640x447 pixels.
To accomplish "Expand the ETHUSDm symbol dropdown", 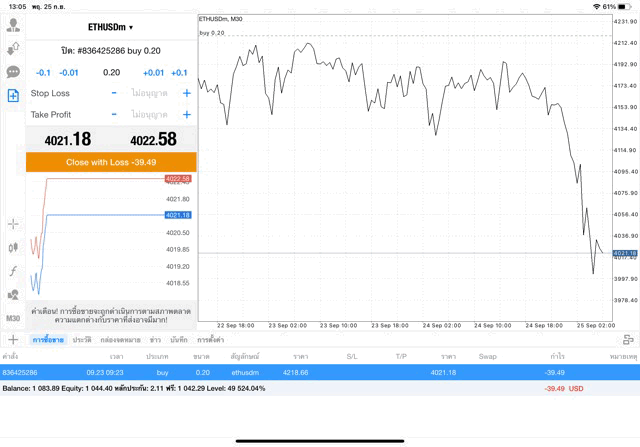I will pos(111,27).
